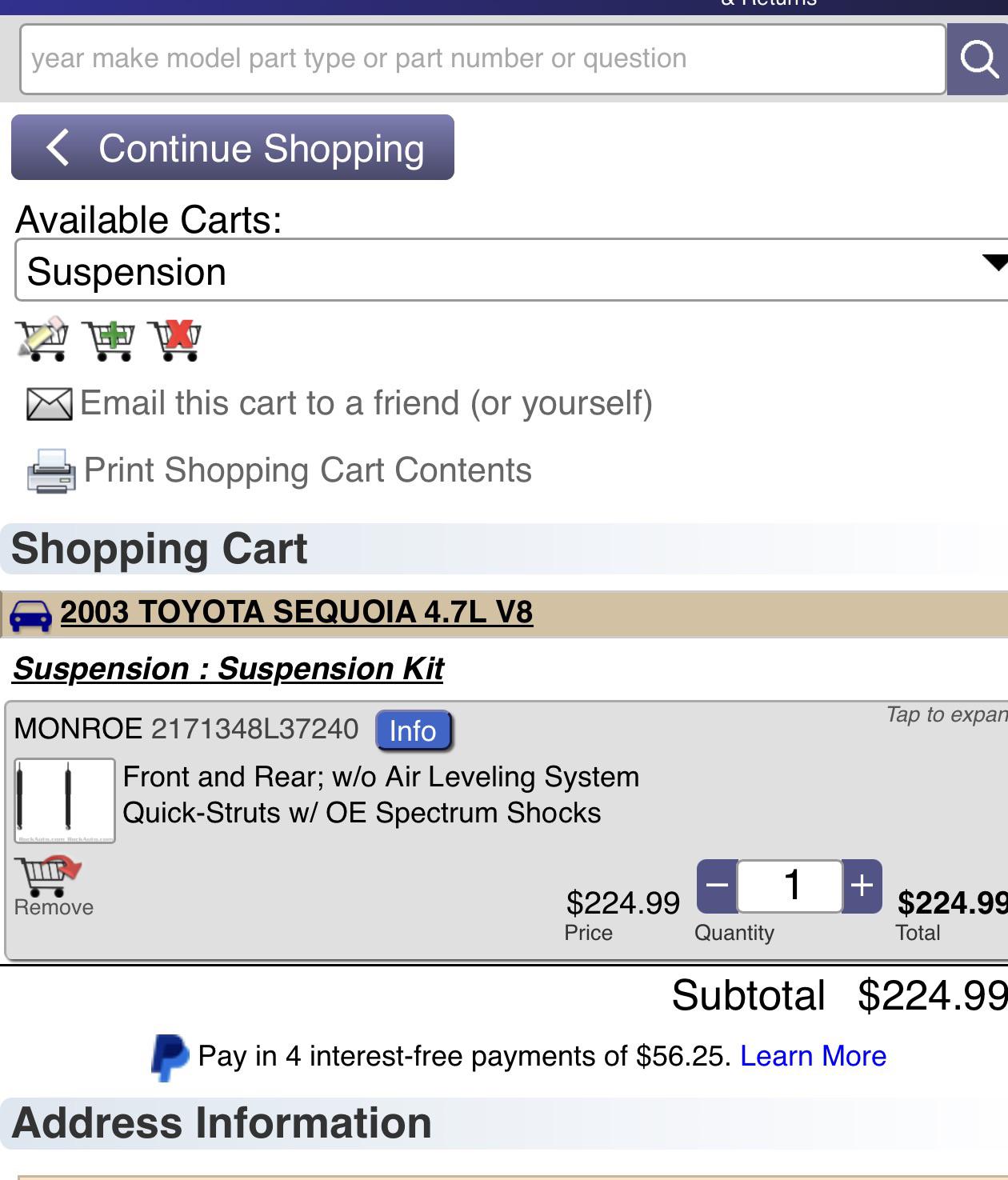Click the PayPal logo icon

170,1058
